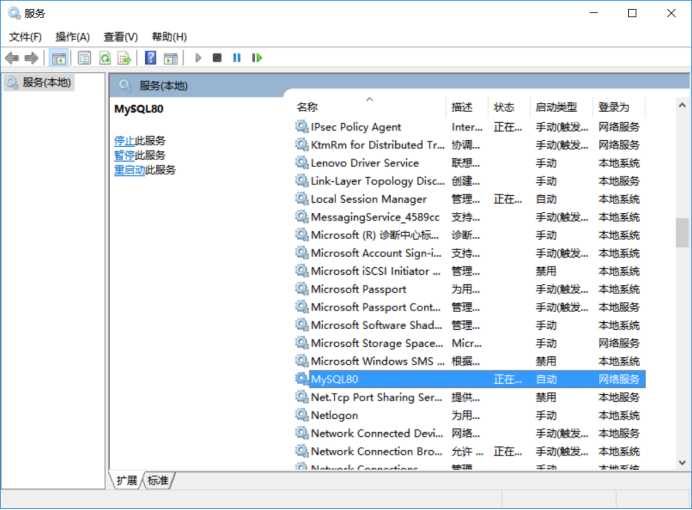Select KtmRm for Distributed Tr... service
Screen dimensions: 692x510
click(470, 145)
